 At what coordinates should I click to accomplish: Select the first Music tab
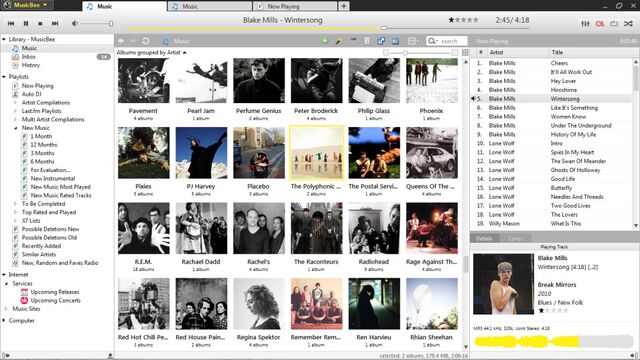[124, 6]
